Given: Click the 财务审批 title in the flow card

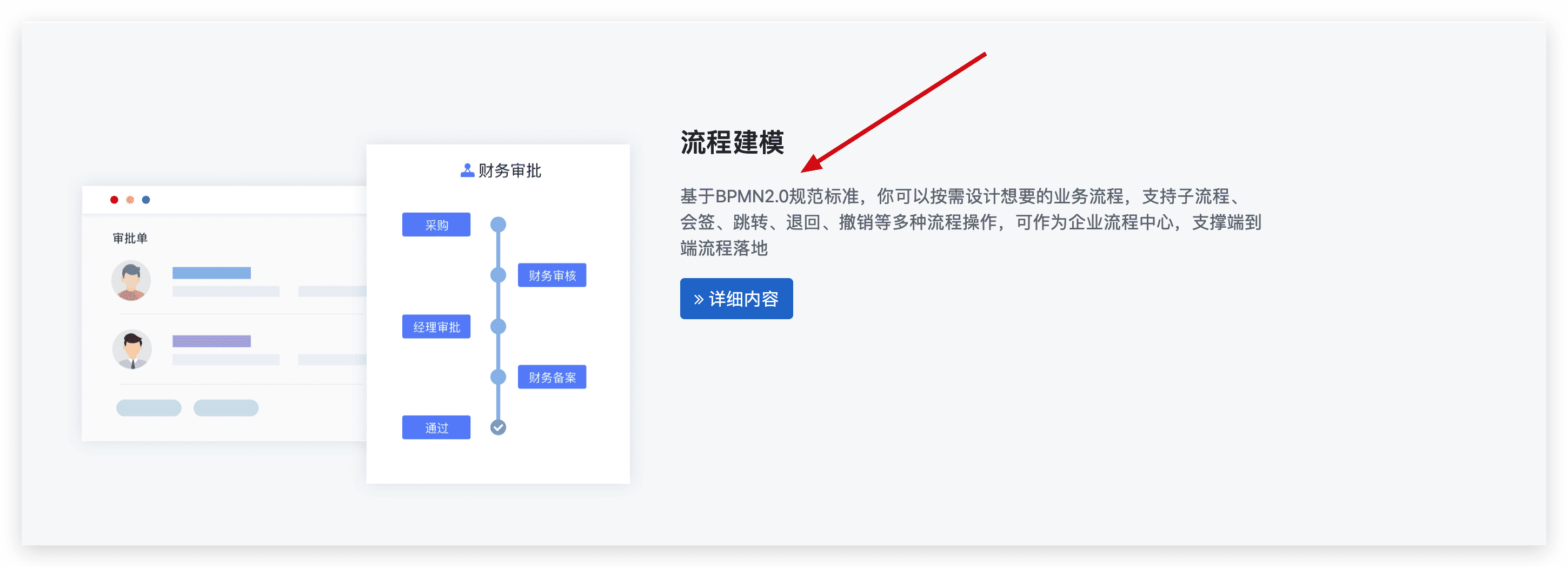Looking at the screenshot, I should pyautogui.click(x=509, y=170).
